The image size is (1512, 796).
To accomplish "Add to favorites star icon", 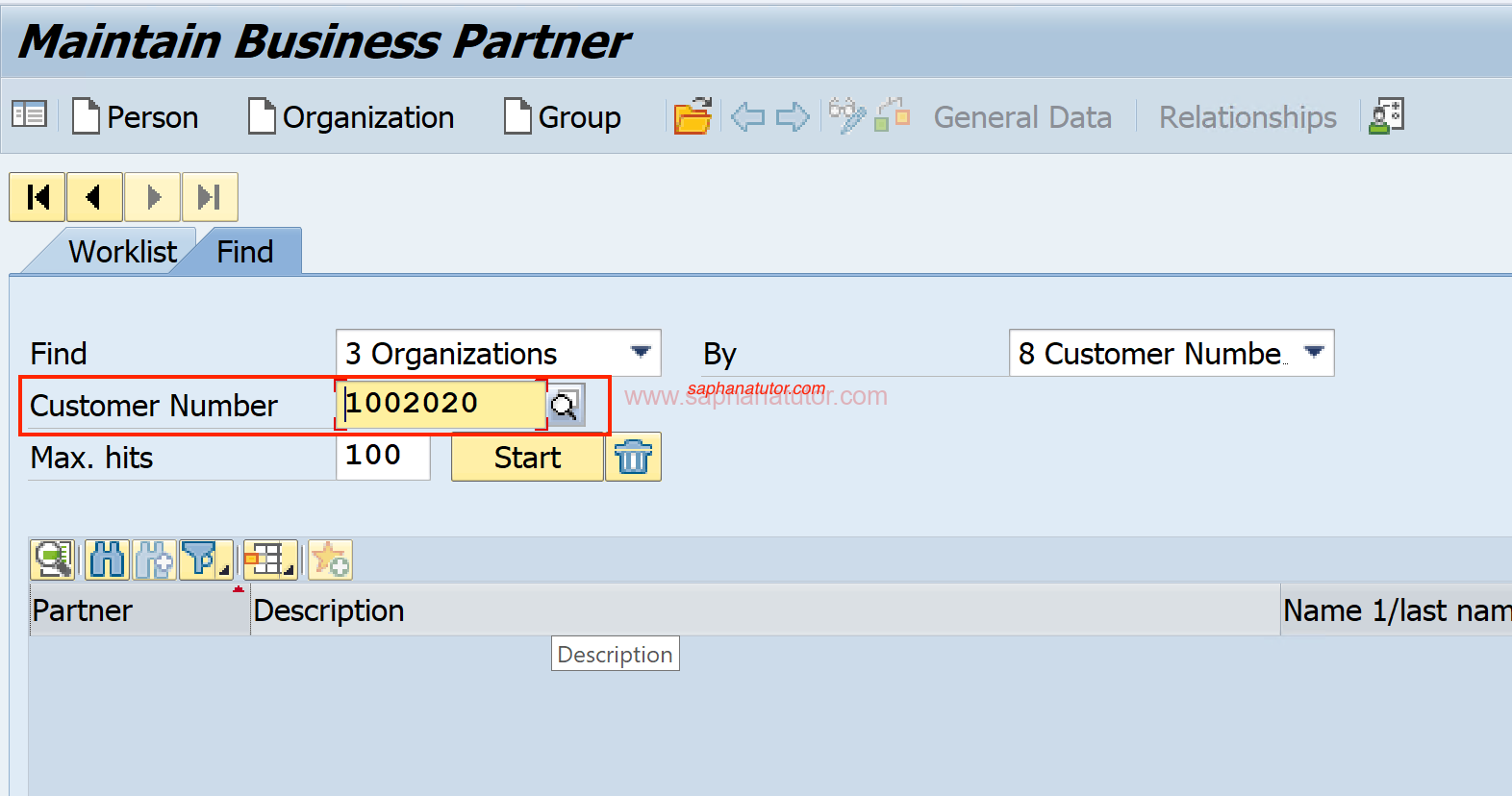I will pyautogui.click(x=330, y=560).
